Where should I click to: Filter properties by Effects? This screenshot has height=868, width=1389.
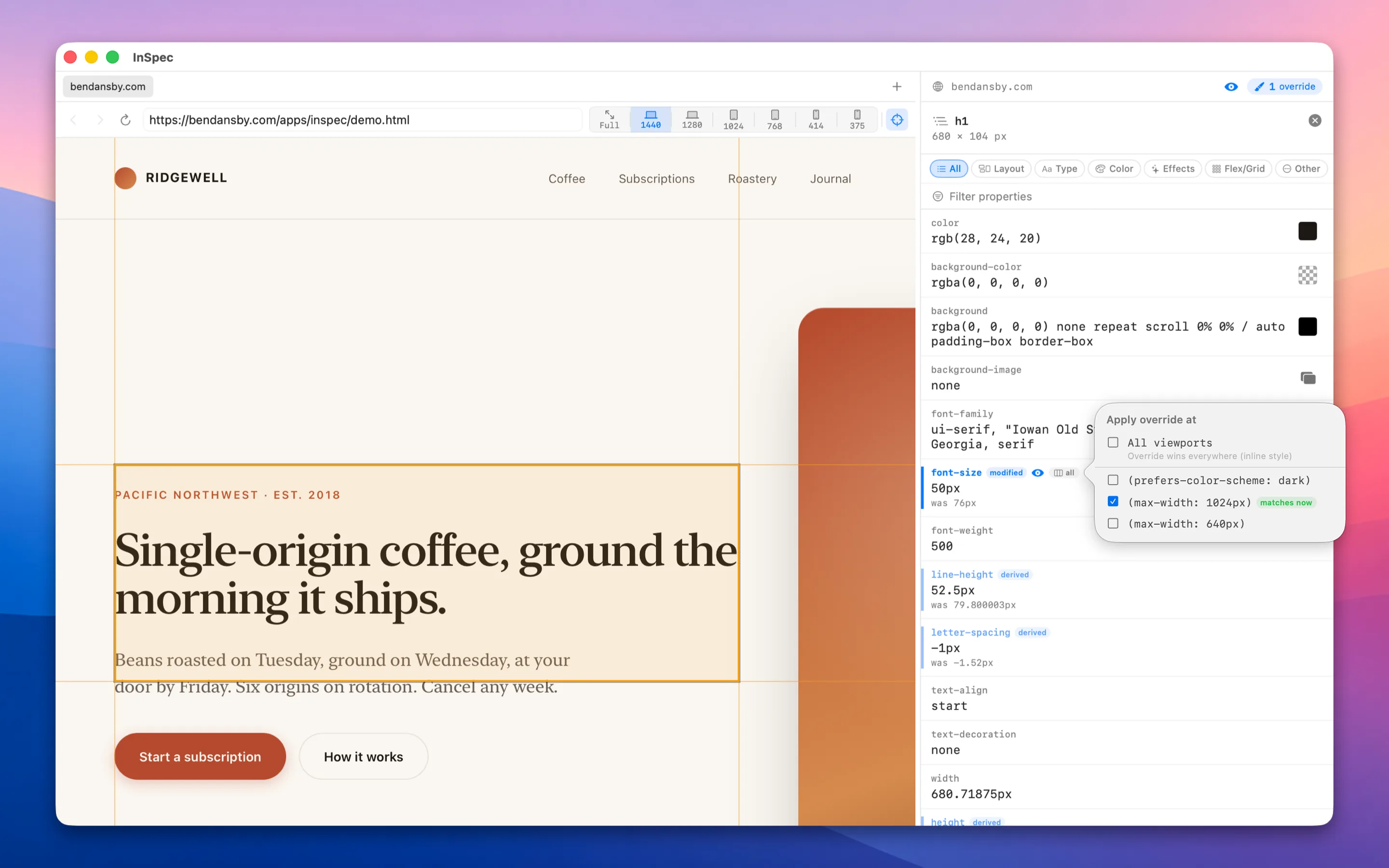click(x=1172, y=169)
